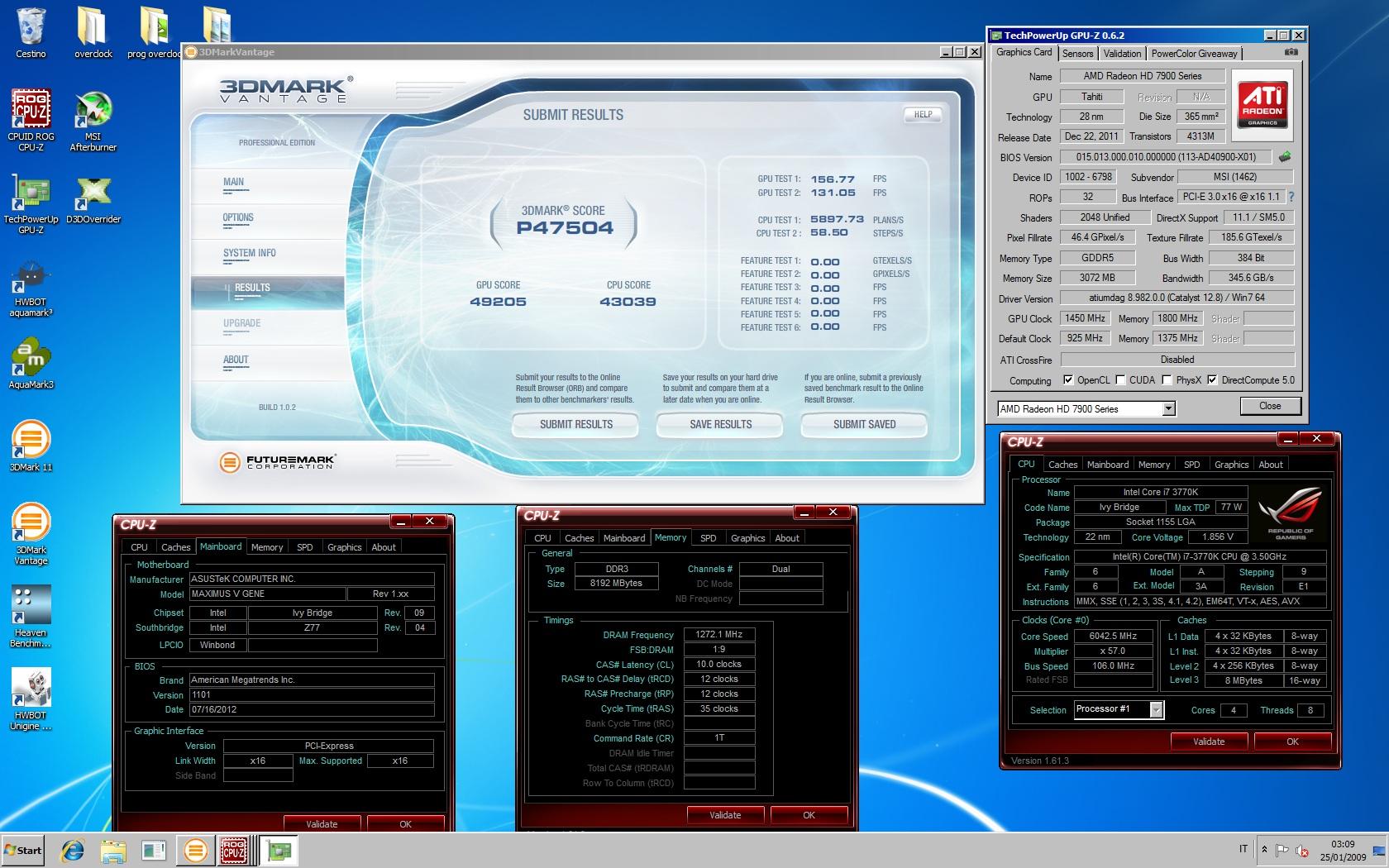Show hidden tray icons arrow
This screenshot has width=1389, height=868.
1263,849
